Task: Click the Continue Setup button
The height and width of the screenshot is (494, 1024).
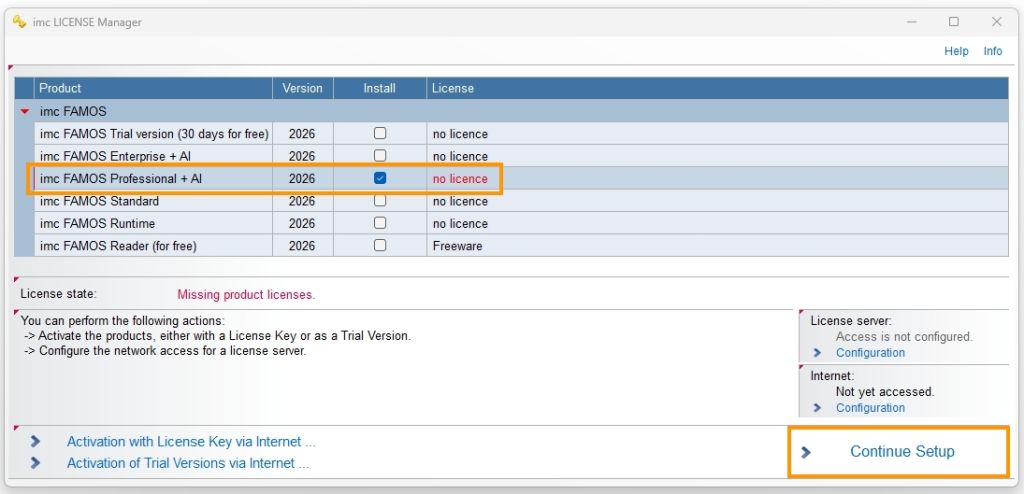Action: tap(899, 452)
